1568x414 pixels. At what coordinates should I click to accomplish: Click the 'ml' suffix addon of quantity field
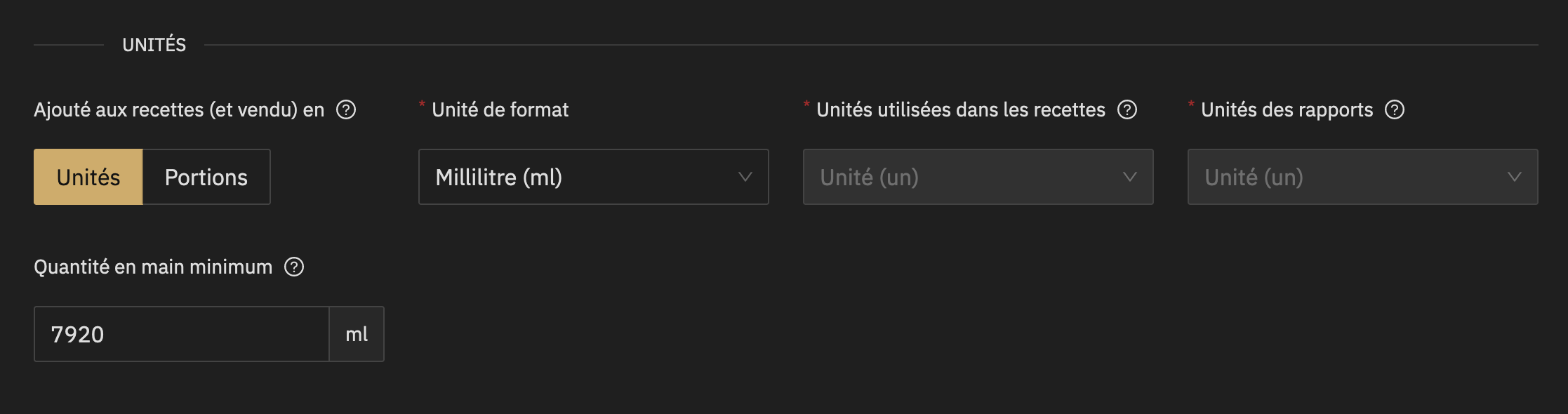pyautogui.click(x=357, y=334)
